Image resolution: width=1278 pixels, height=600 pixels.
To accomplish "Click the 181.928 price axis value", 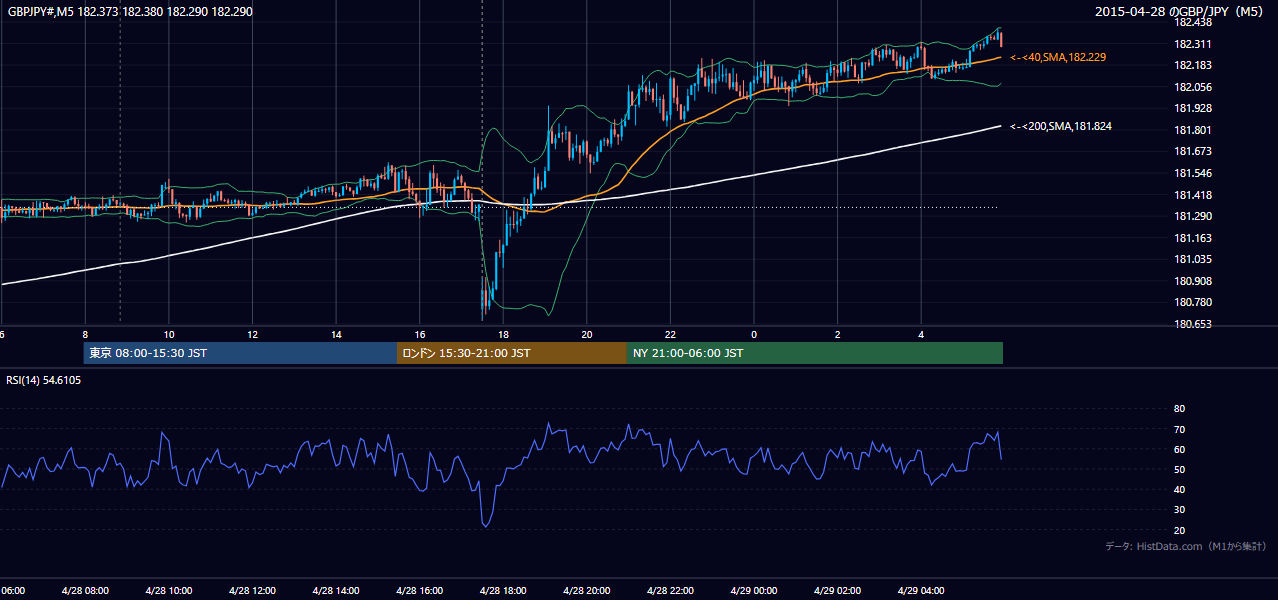I will [1192, 108].
